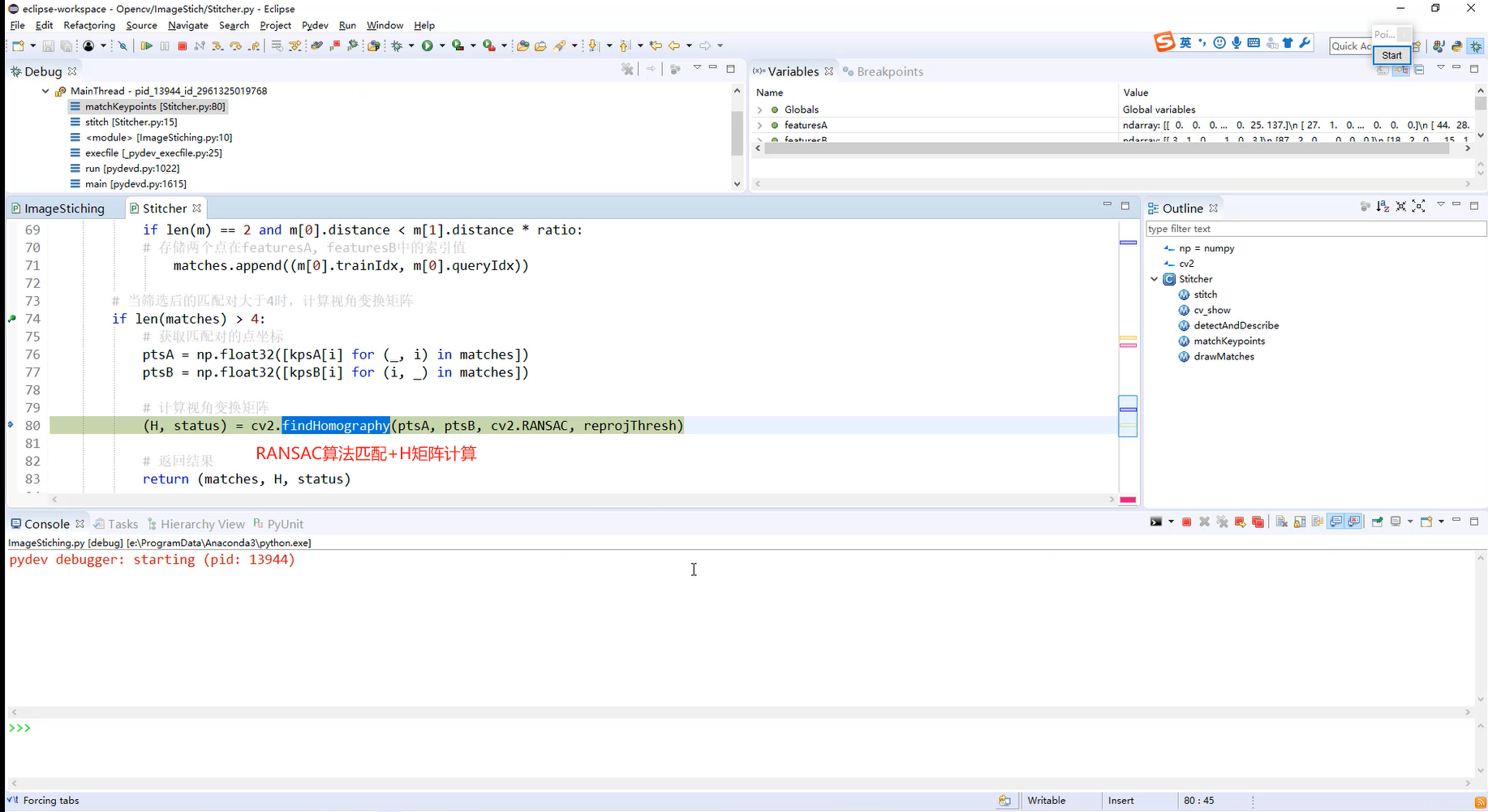The height and width of the screenshot is (812, 1488).
Task: Terminate the debug session from main toolbar
Action: [x=182, y=45]
